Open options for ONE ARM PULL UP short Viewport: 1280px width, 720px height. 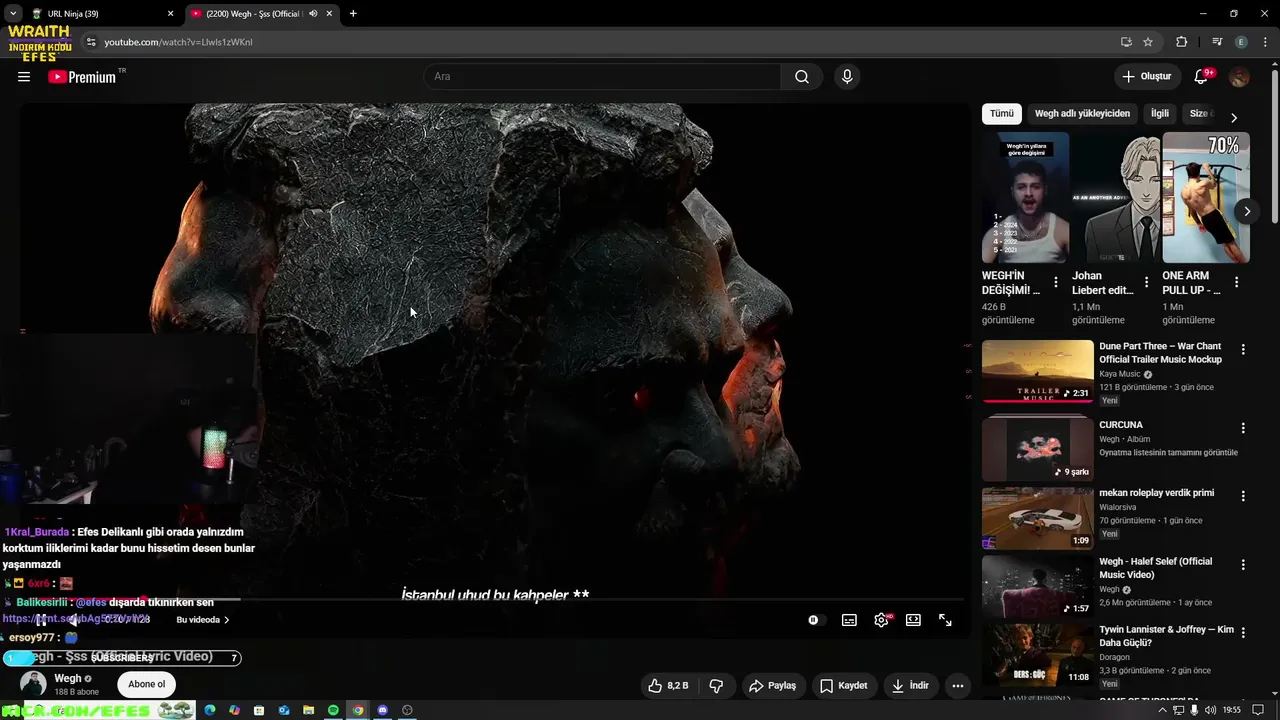point(1236,283)
